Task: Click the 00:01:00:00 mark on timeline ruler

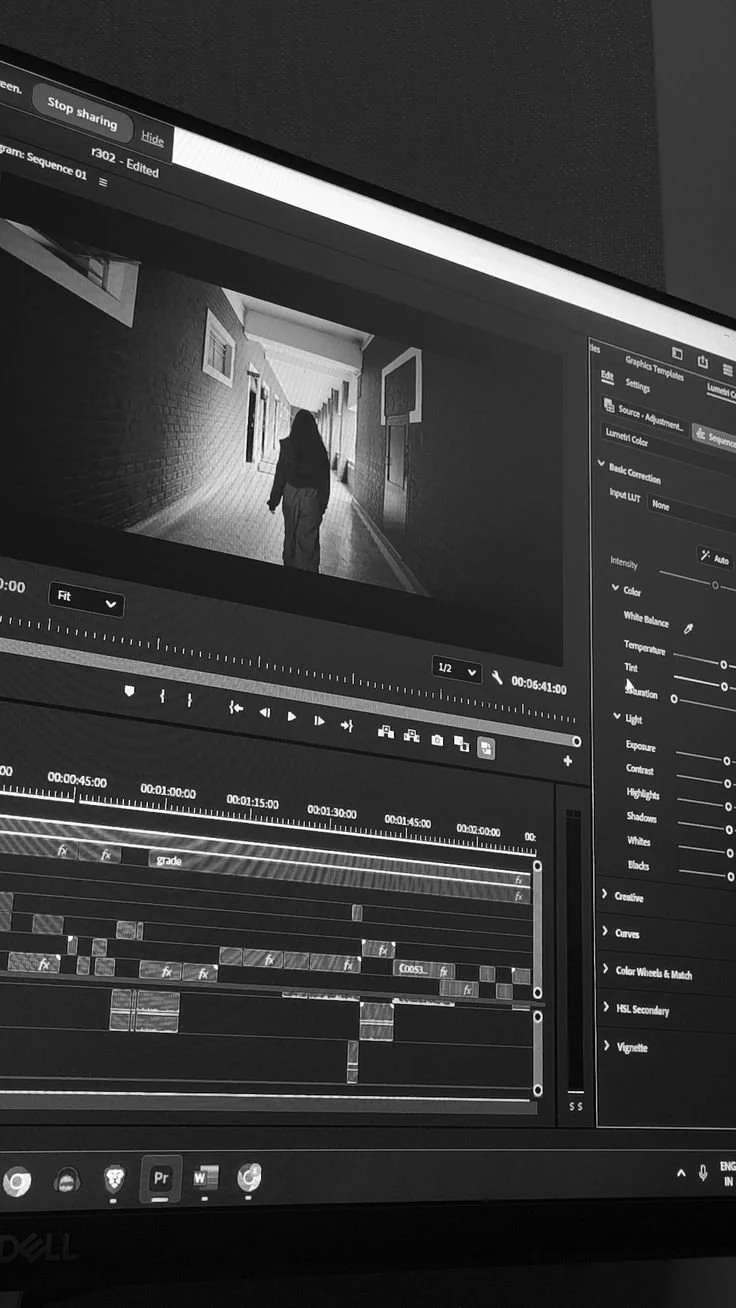Action: (168, 791)
